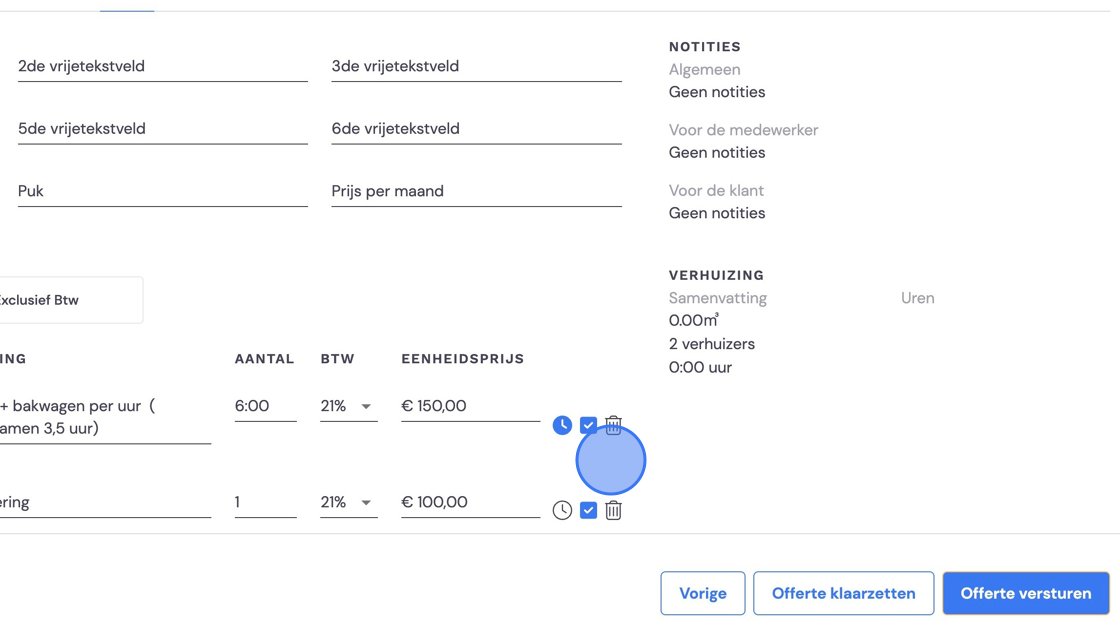Click the outlined clock icon on second row
Viewport: 1120px width, 626px height.
(562, 510)
